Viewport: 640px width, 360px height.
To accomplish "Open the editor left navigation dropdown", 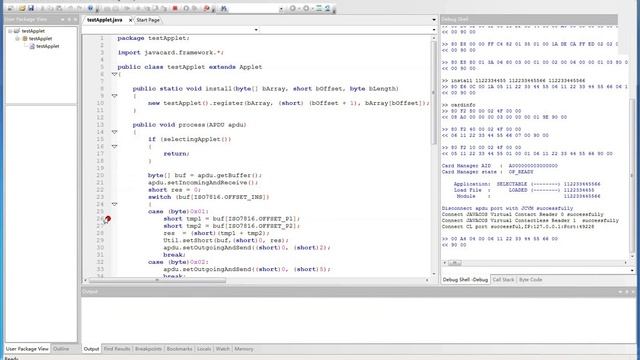I will pos(256,30).
